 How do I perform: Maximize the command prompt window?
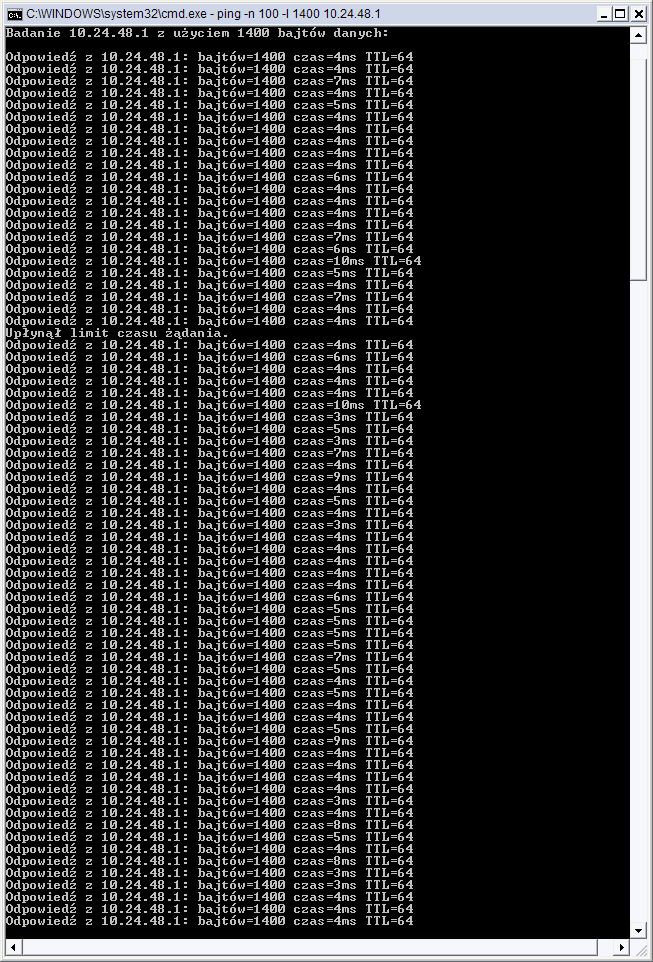[x=620, y=13]
